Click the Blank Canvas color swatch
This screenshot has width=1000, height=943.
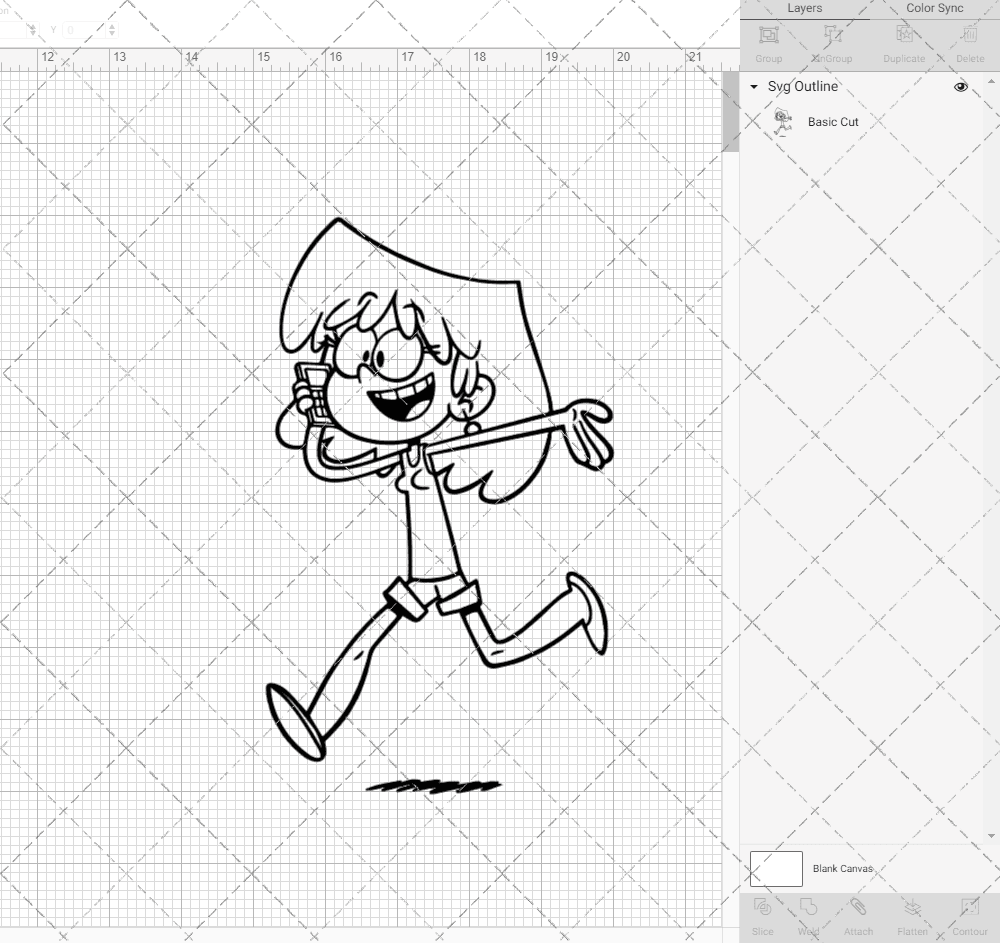coord(776,869)
